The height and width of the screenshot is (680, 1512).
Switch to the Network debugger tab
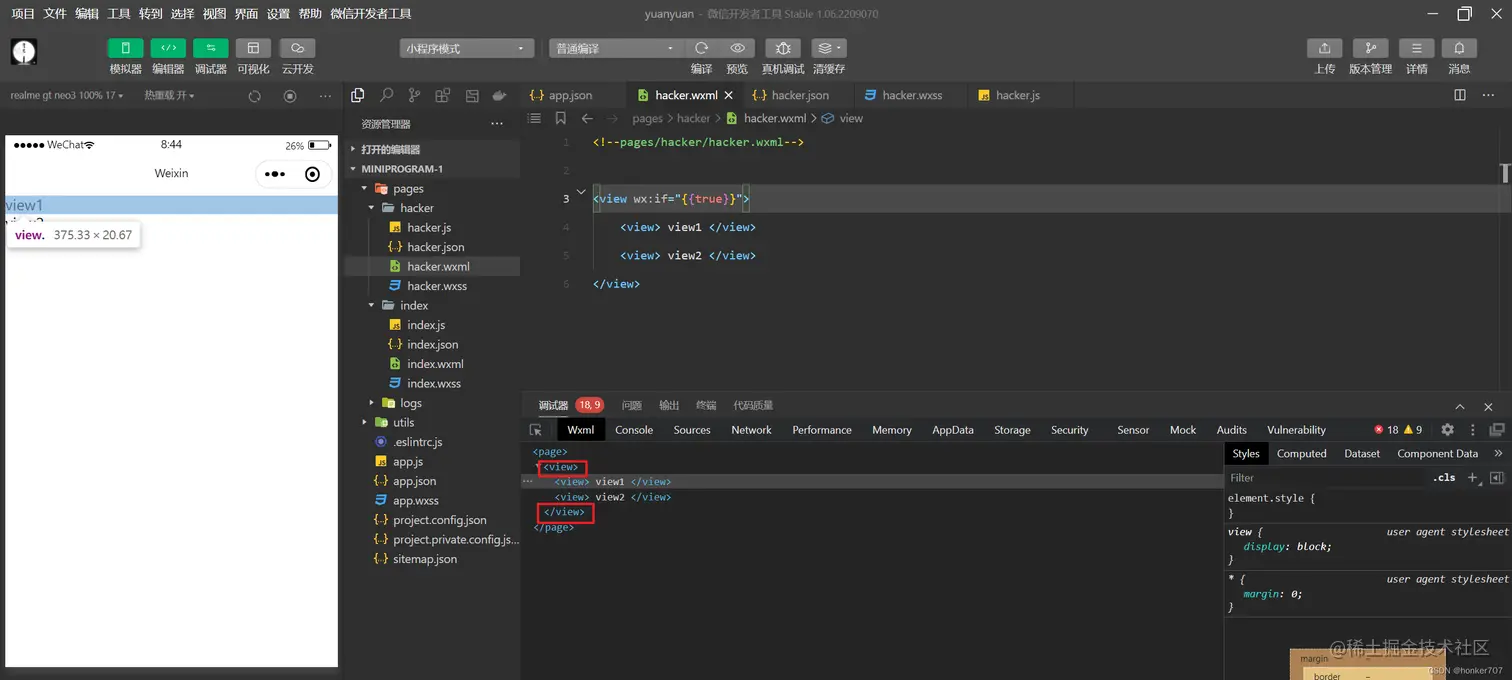tap(751, 430)
